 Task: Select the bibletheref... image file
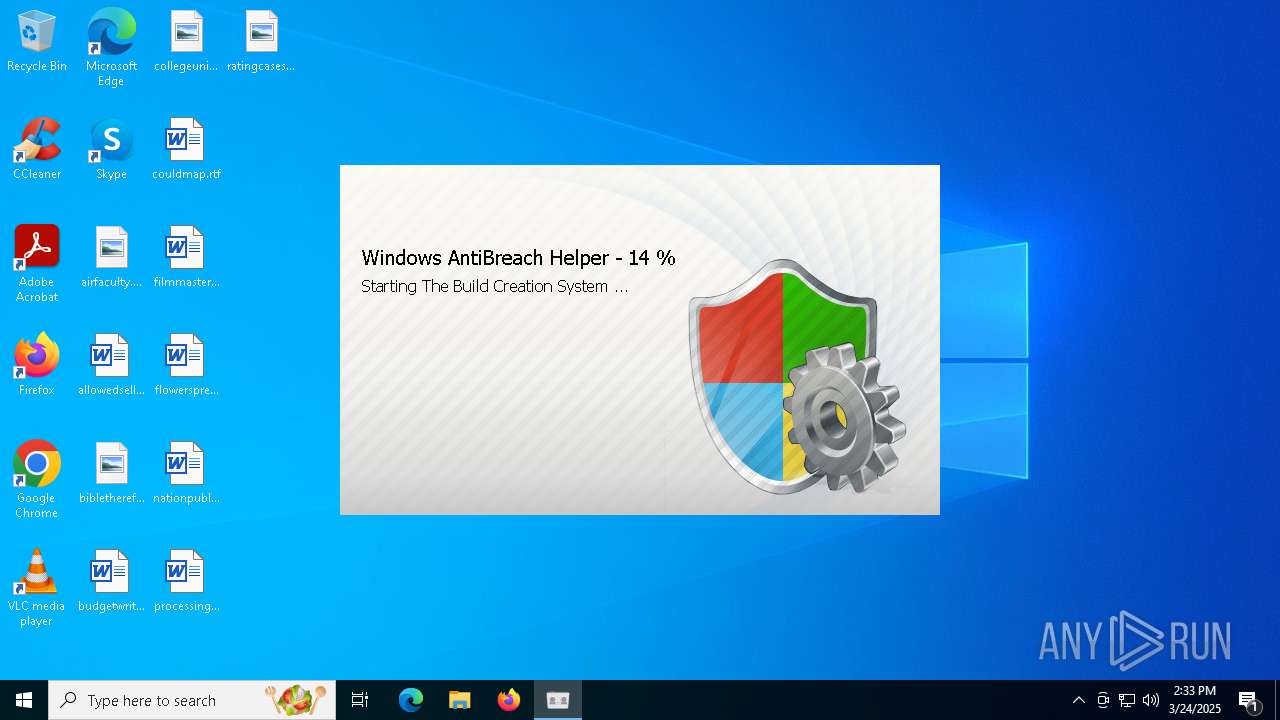(x=111, y=474)
